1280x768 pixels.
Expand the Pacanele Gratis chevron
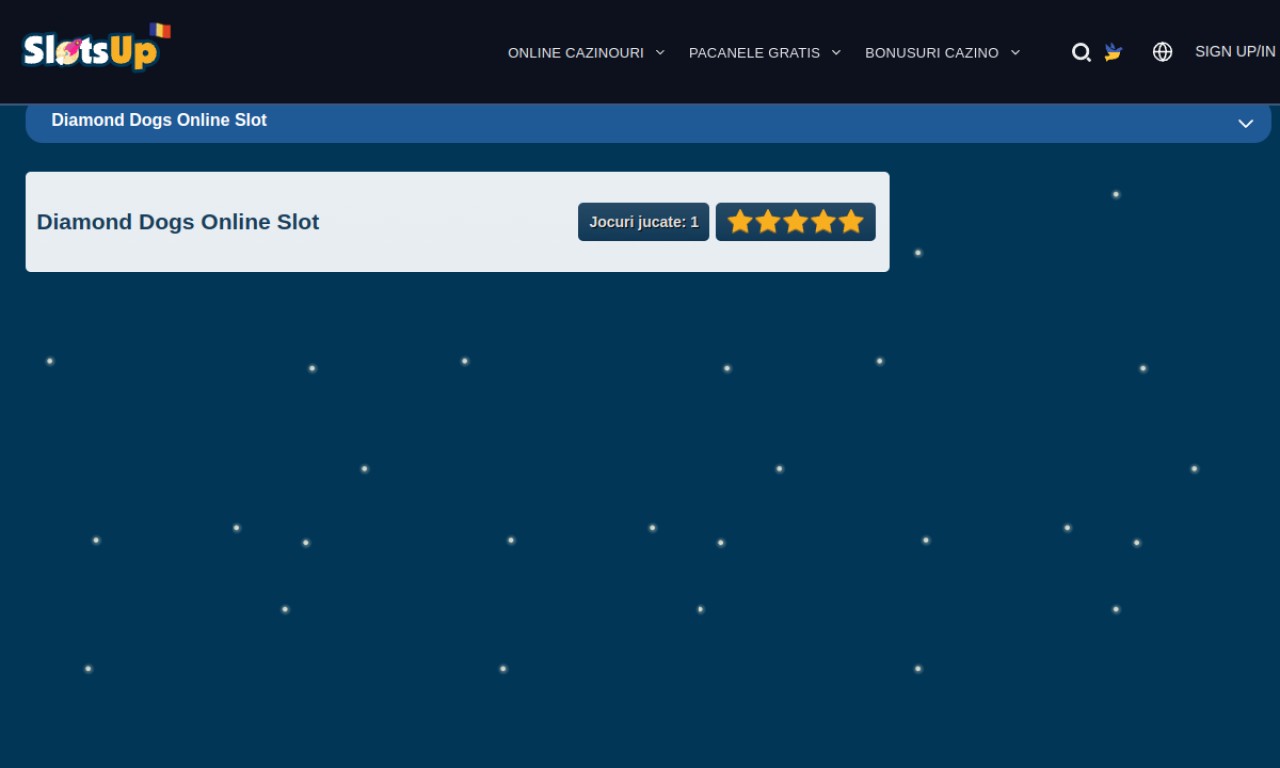(836, 52)
